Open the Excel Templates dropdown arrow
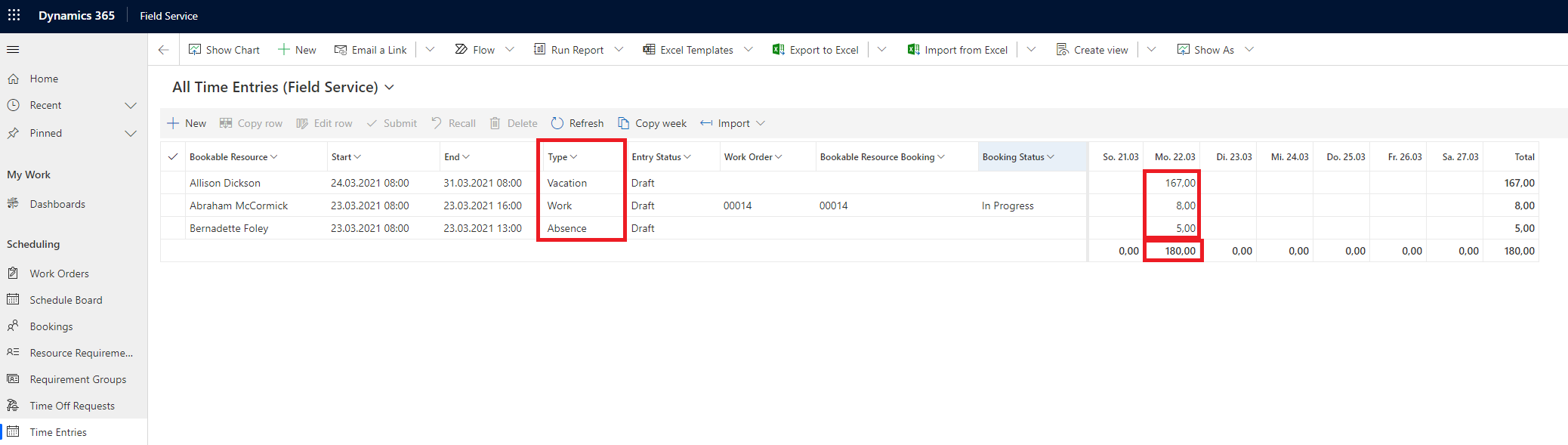 coord(749,49)
